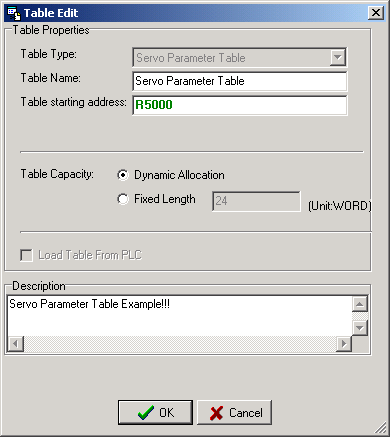Open the Table Type dropdown
Viewport: 391px width, 438px height.
point(338,57)
